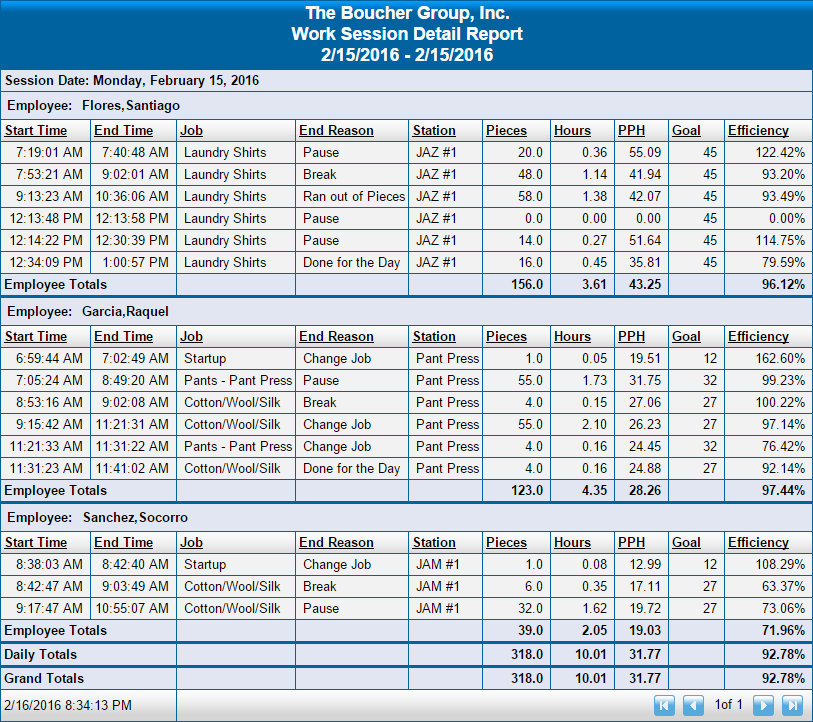Viewport: 813px width, 722px height.
Task: Click the Employee: Garcia,Raquel heading
Action: pos(88,312)
